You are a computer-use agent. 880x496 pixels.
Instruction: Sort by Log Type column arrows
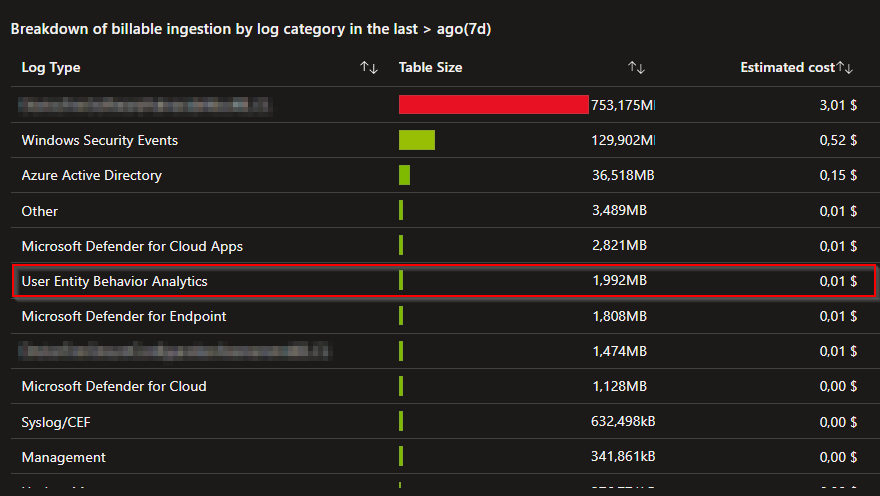tap(369, 68)
